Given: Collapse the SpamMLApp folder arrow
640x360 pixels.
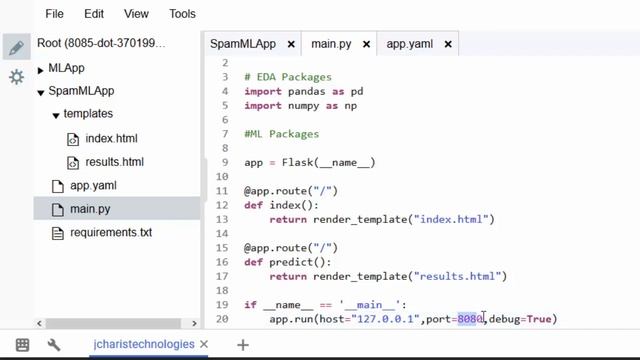Looking at the screenshot, I should pyautogui.click(x=40, y=93).
